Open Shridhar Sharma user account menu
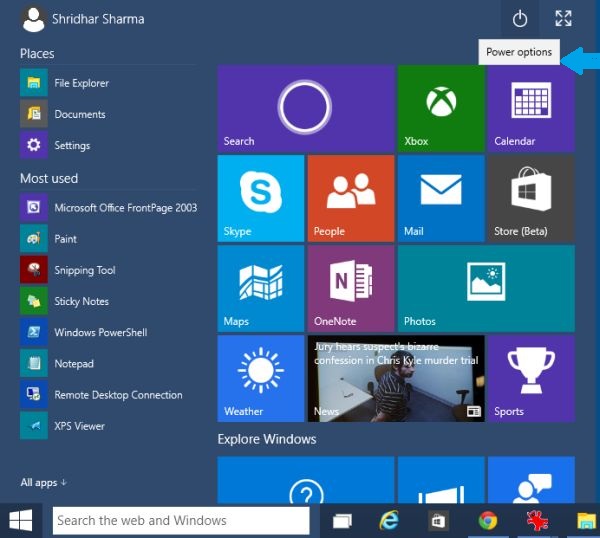This screenshot has height=538, width=600. click(82, 19)
